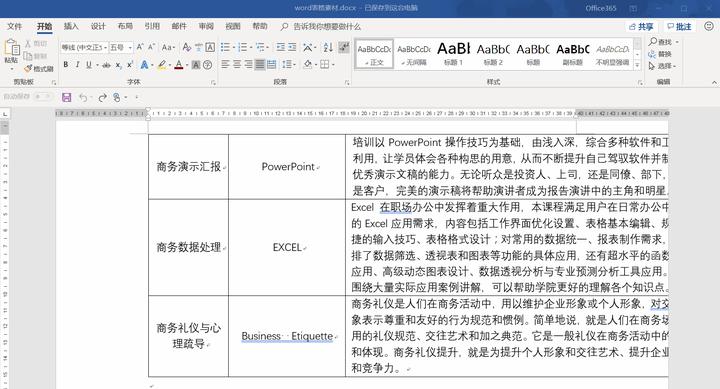Screen dimensions: 720x389
Task: Click the enclosed character circle icon
Action: [208, 65]
